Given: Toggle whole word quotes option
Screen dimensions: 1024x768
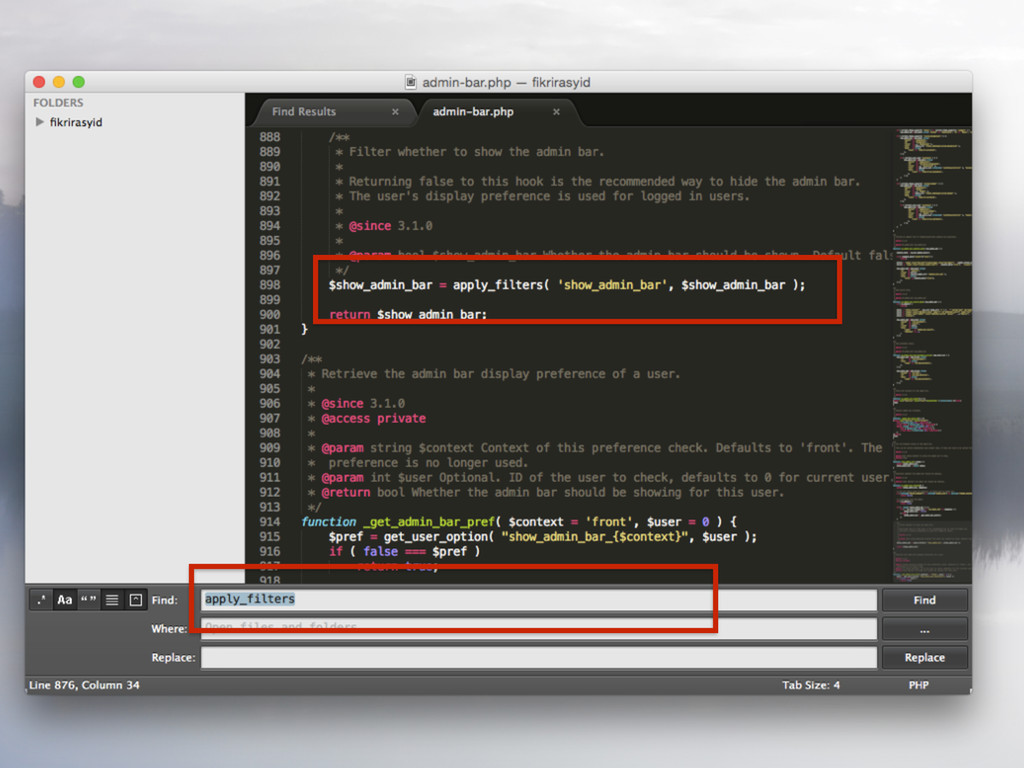Looking at the screenshot, I should (x=88, y=600).
